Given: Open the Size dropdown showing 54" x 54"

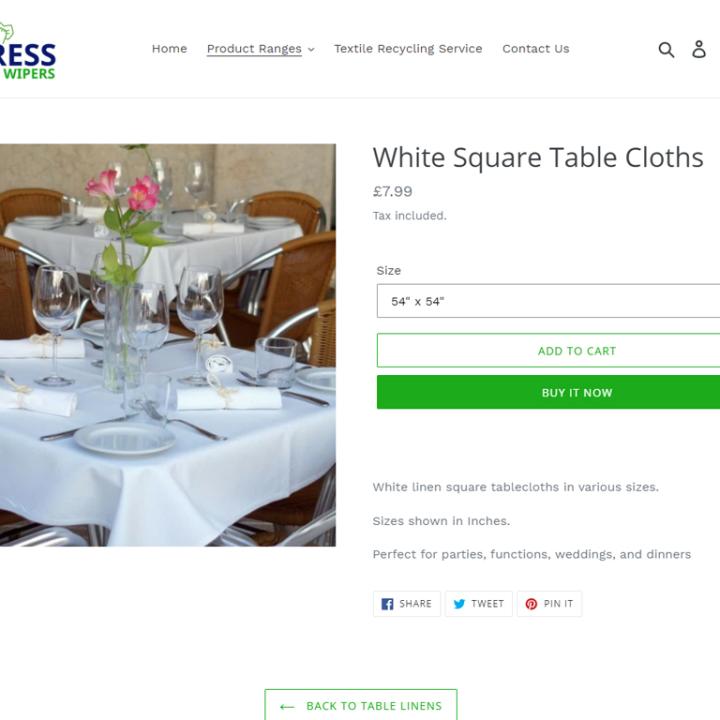Looking at the screenshot, I should tap(548, 301).
